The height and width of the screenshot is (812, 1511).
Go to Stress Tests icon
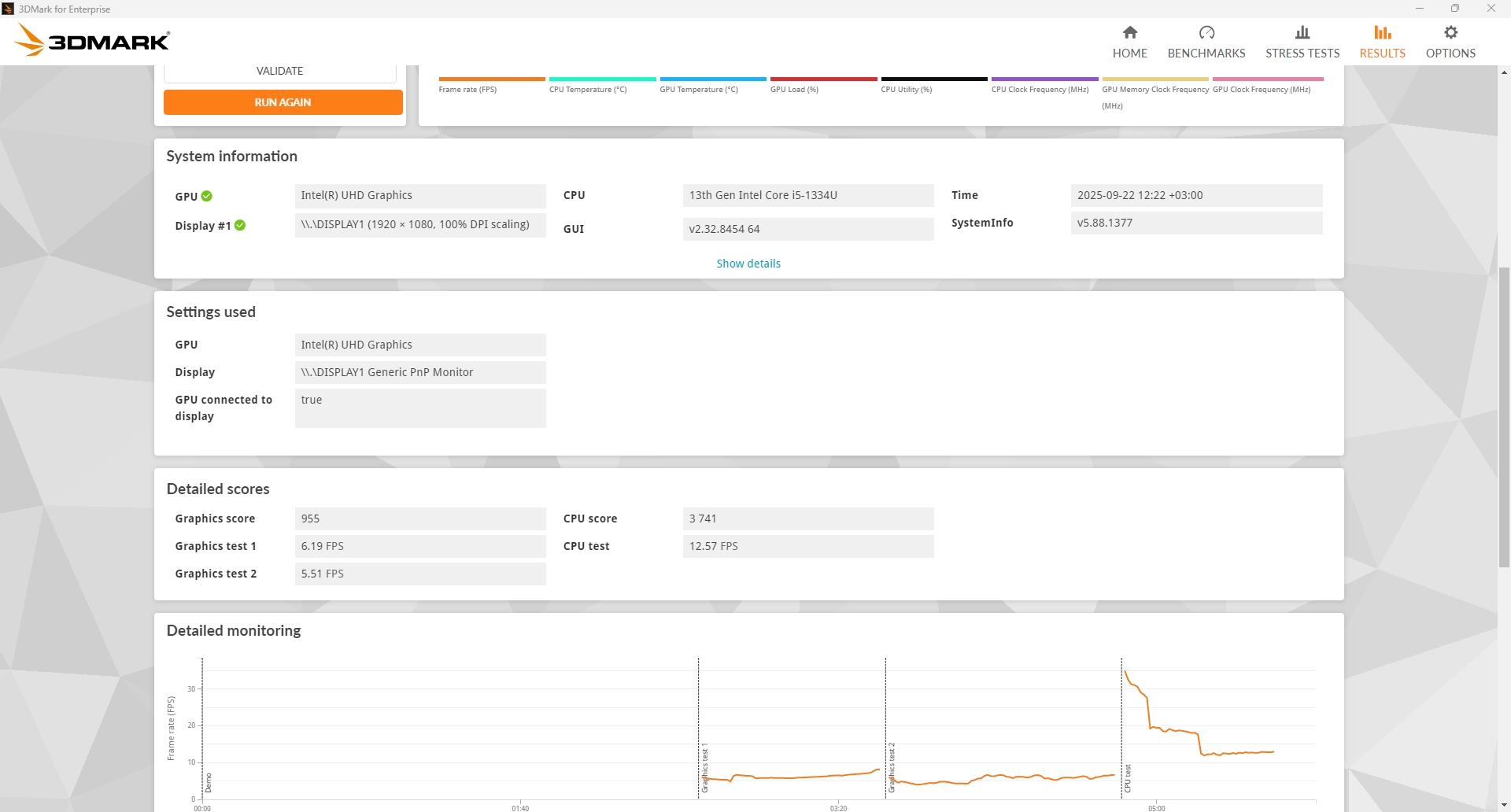pyautogui.click(x=1302, y=32)
